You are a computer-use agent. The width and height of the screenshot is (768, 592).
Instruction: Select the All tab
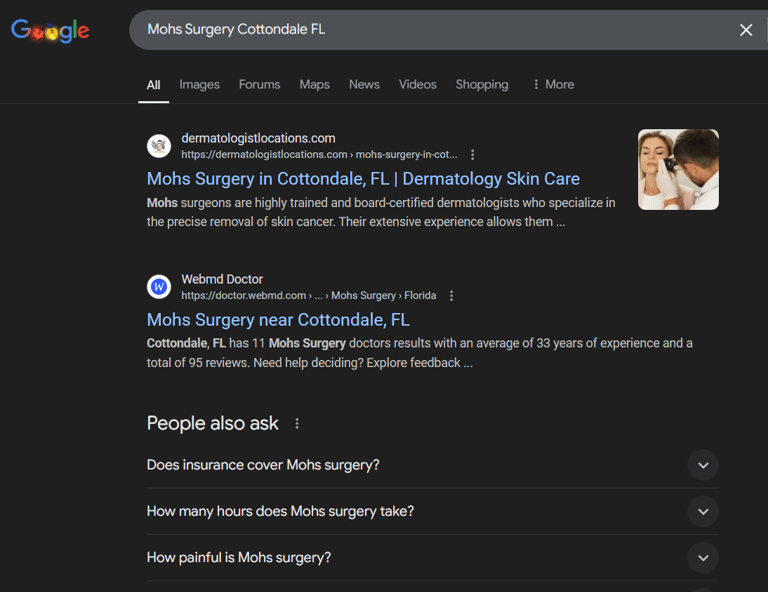point(153,85)
